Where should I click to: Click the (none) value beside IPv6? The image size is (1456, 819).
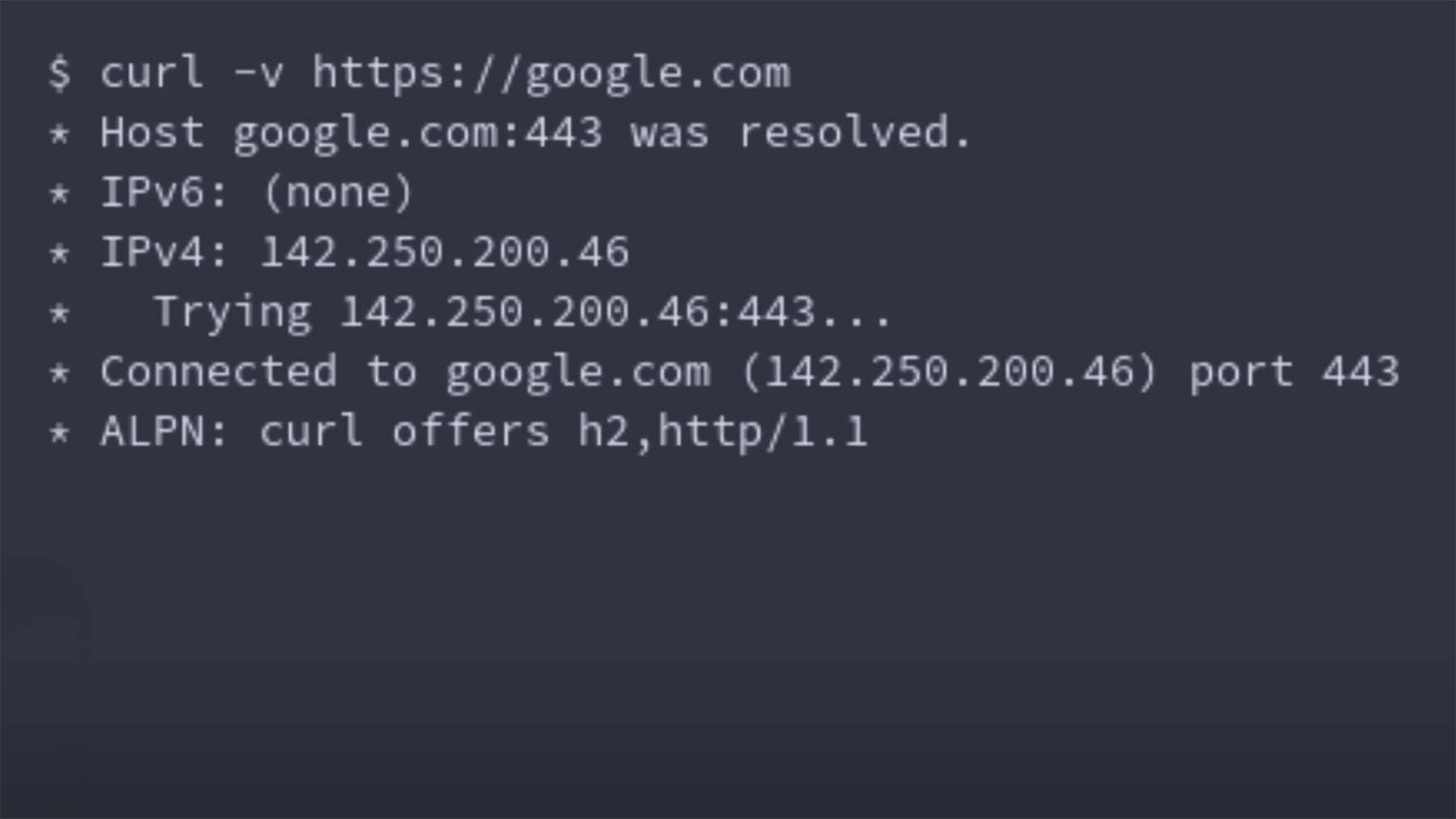coord(337,193)
